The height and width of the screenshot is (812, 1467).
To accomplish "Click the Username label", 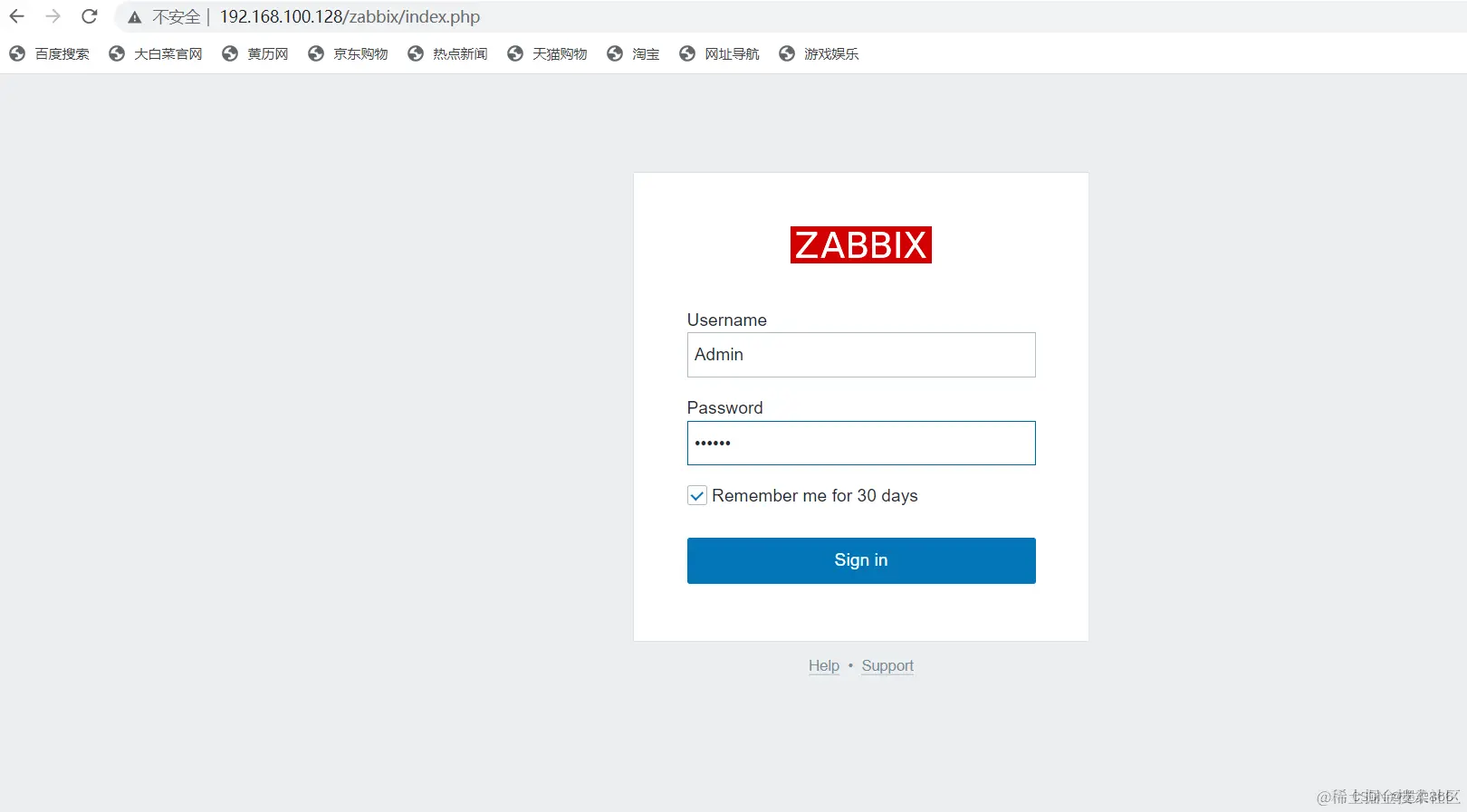I will click(x=727, y=320).
